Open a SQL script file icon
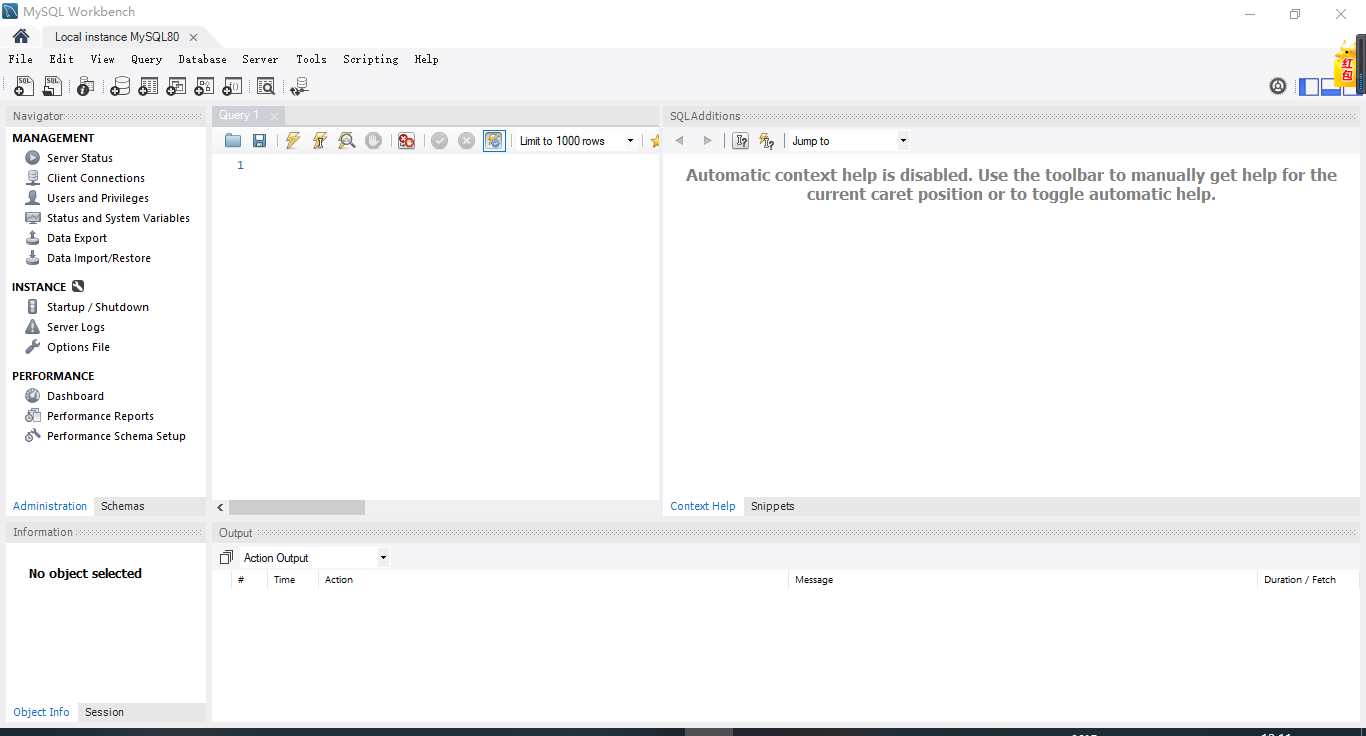 pos(52,87)
